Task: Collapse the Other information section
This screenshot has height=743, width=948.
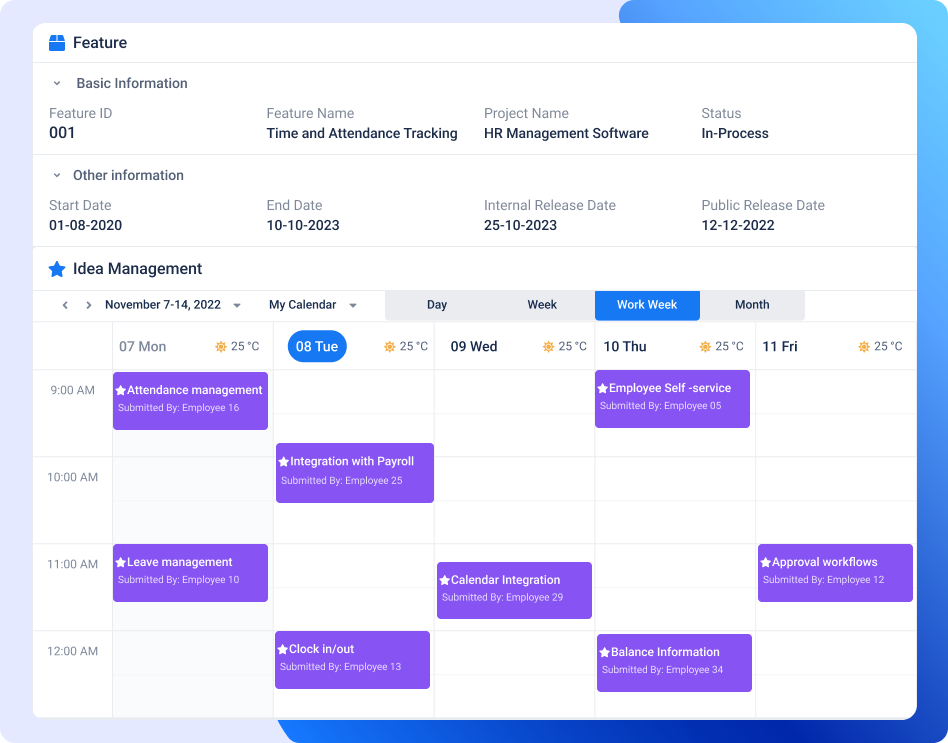Action: click(57, 175)
